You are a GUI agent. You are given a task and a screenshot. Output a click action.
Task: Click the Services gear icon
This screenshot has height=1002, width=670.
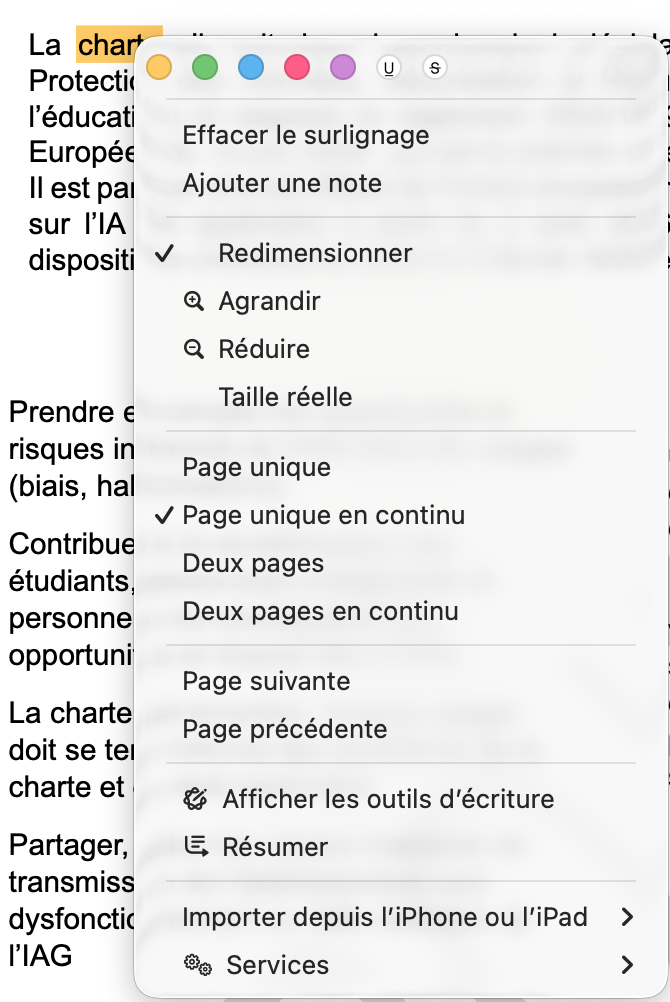pyautogui.click(x=197, y=965)
